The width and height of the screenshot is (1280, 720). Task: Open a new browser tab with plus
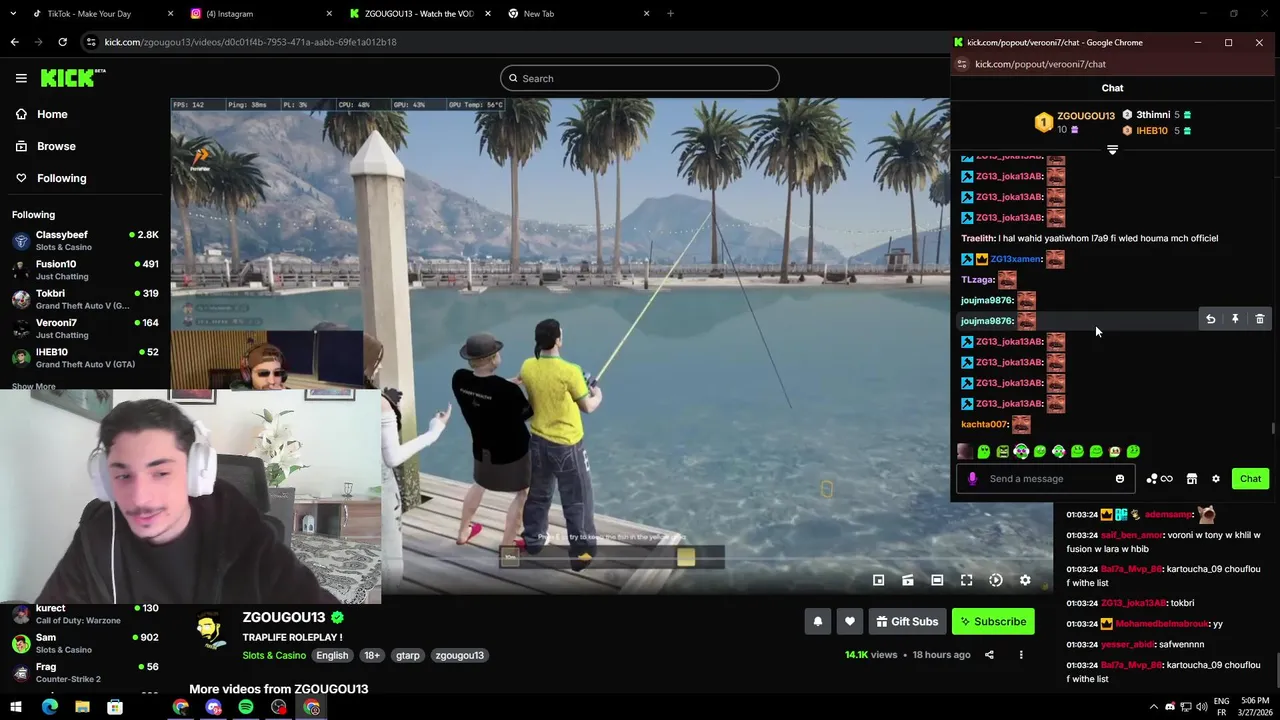click(670, 14)
